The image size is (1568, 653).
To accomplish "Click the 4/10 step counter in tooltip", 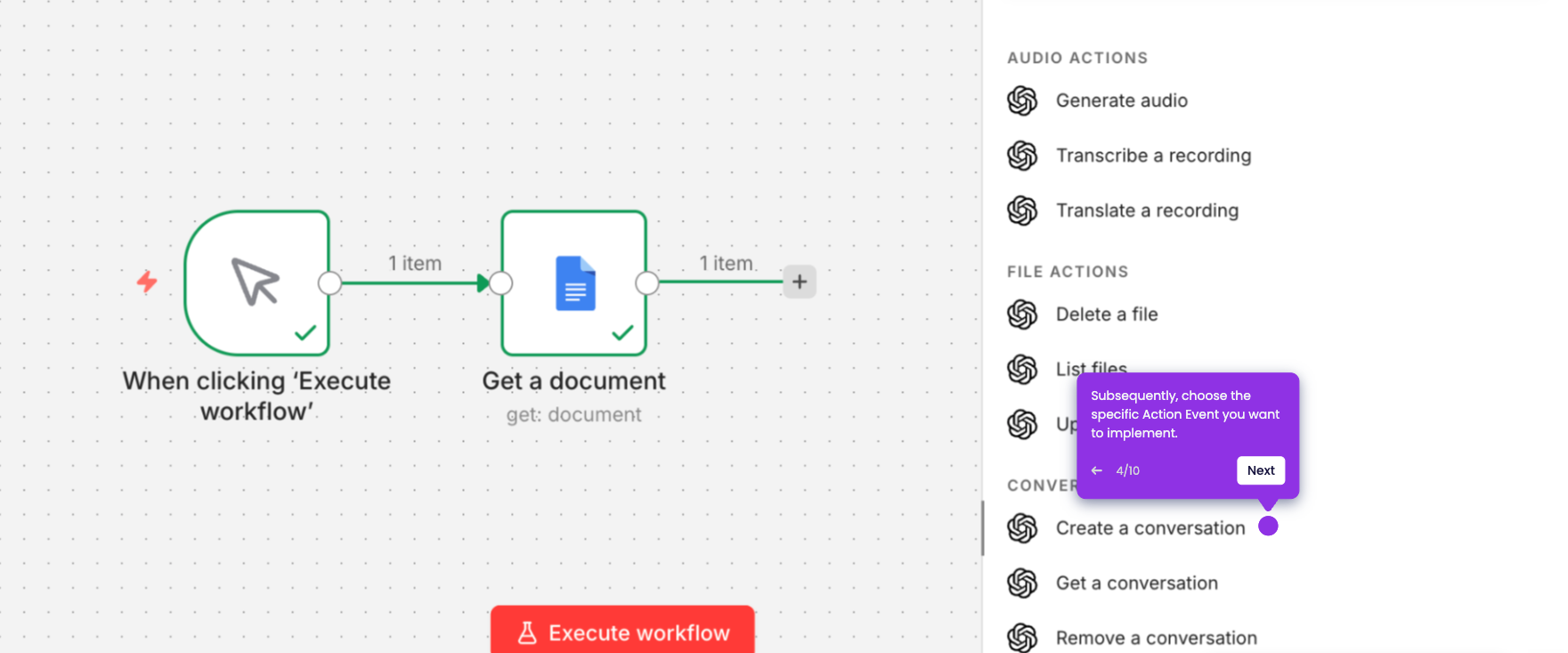I will pos(1127,470).
